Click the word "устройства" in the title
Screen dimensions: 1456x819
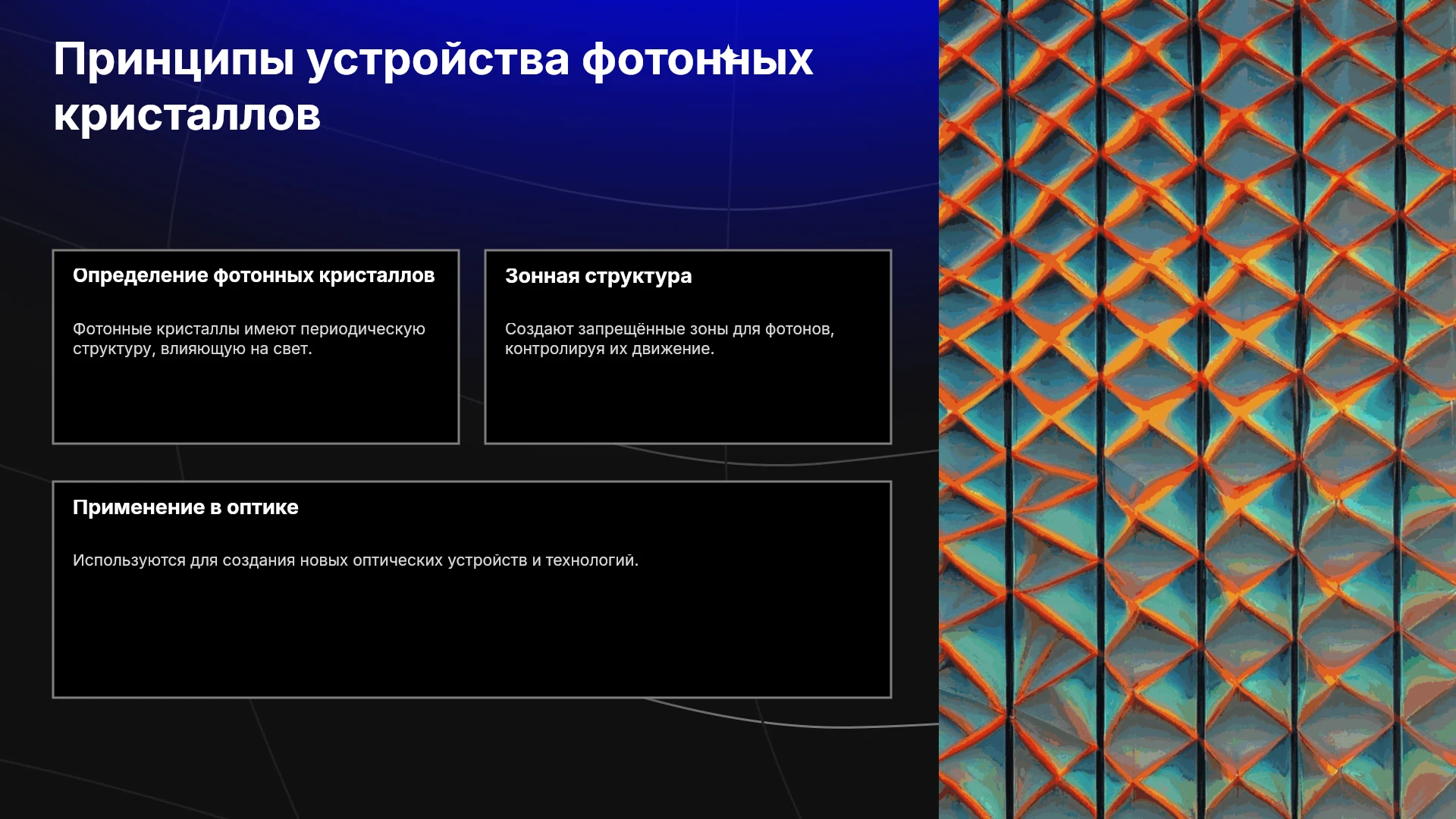(x=438, y=60)
